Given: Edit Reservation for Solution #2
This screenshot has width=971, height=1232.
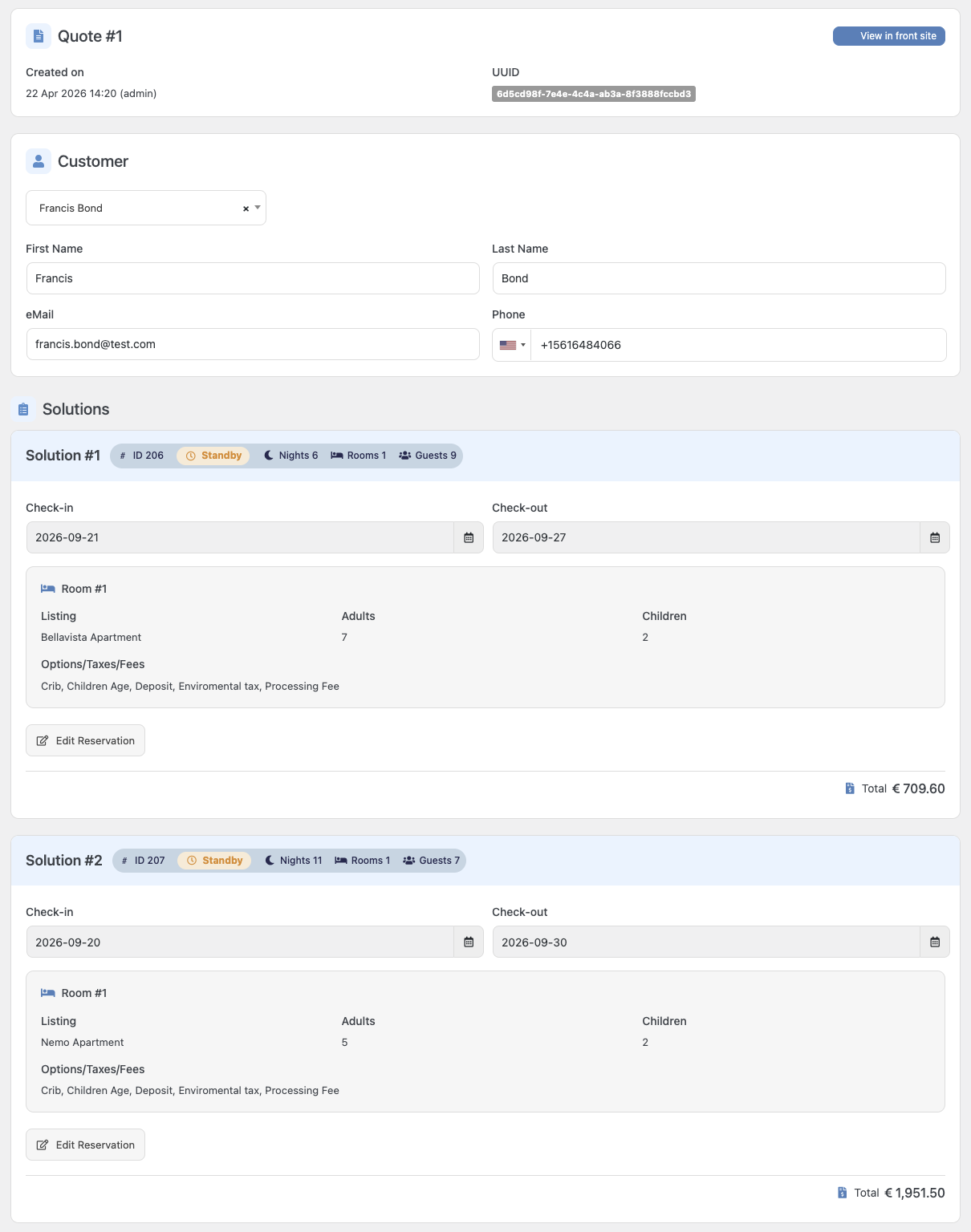Looking at the screenshot, I should pos(86,1145).
